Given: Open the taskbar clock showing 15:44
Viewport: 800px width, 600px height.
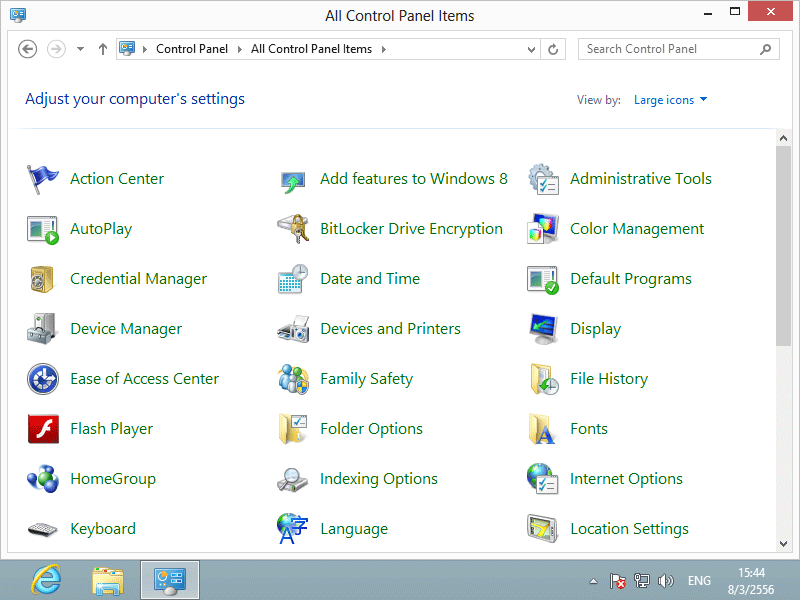Looking at the screenshot, I should [x=751, y=581].
